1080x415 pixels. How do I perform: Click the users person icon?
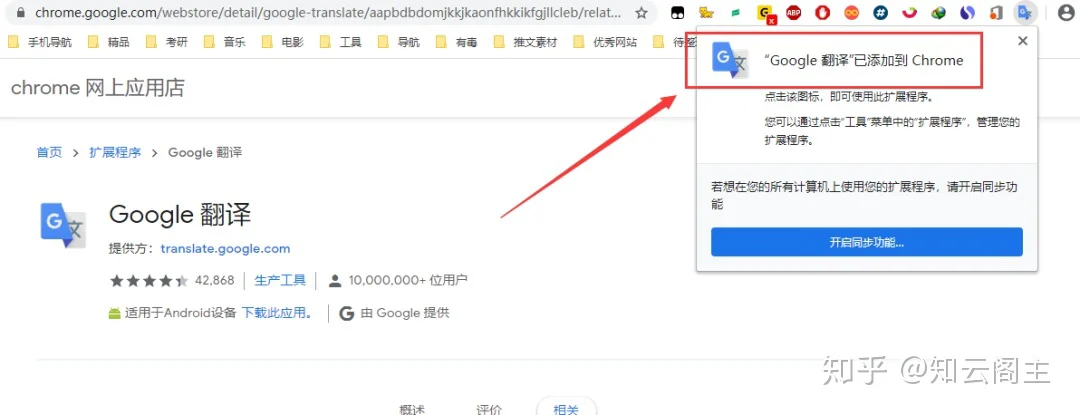(x=335, y=280)
